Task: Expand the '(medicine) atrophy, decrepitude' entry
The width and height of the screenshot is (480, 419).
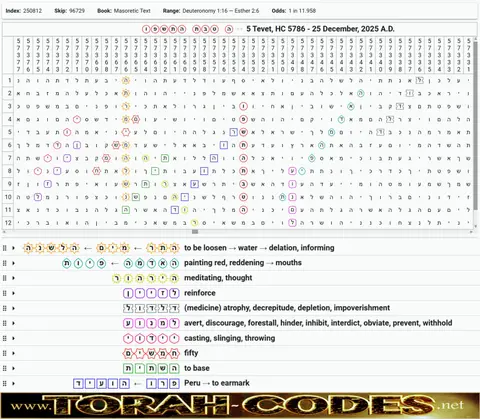Action: 13,308
